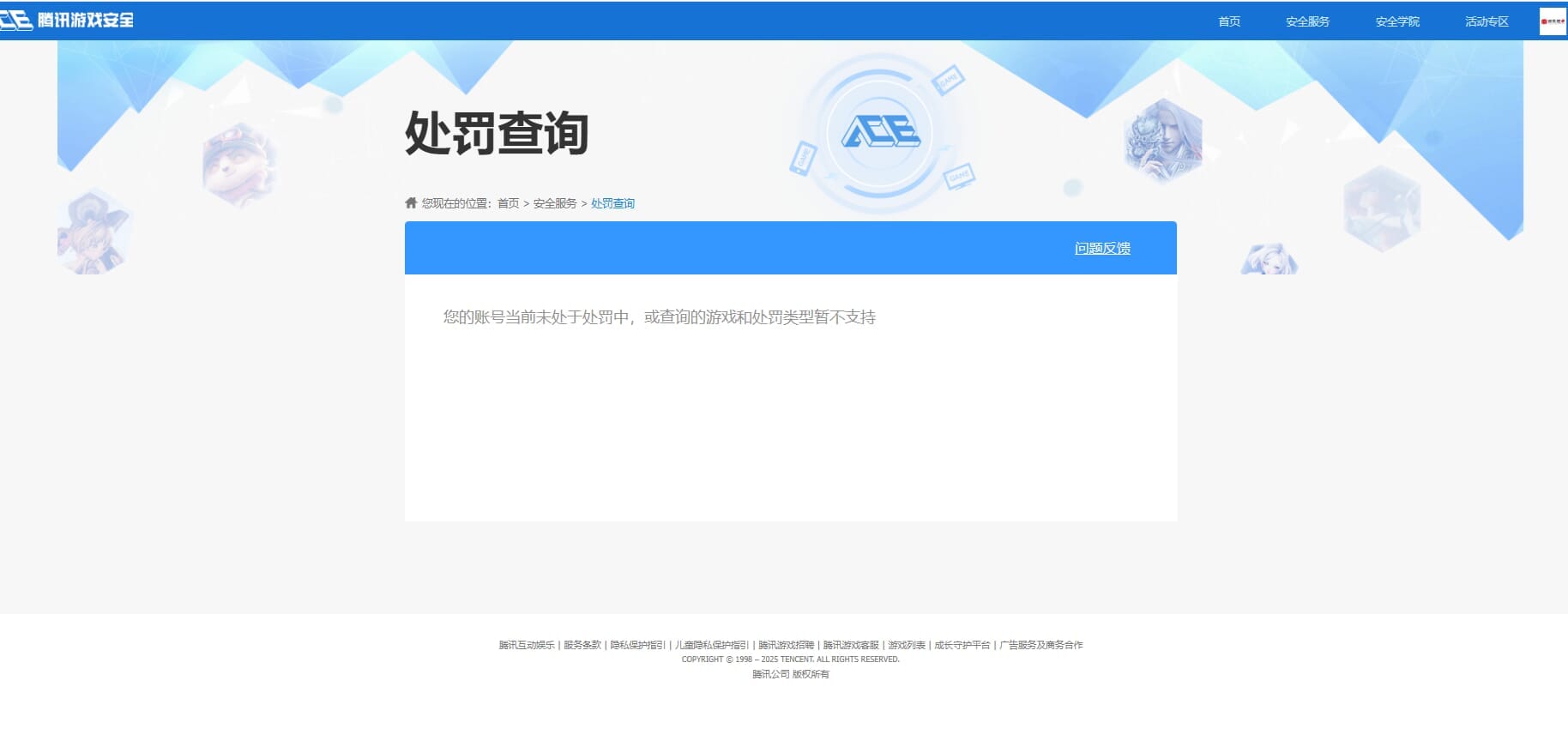Open the 成长守护平台 footer link
The image size is (1568, 729).
click(962, 645)
